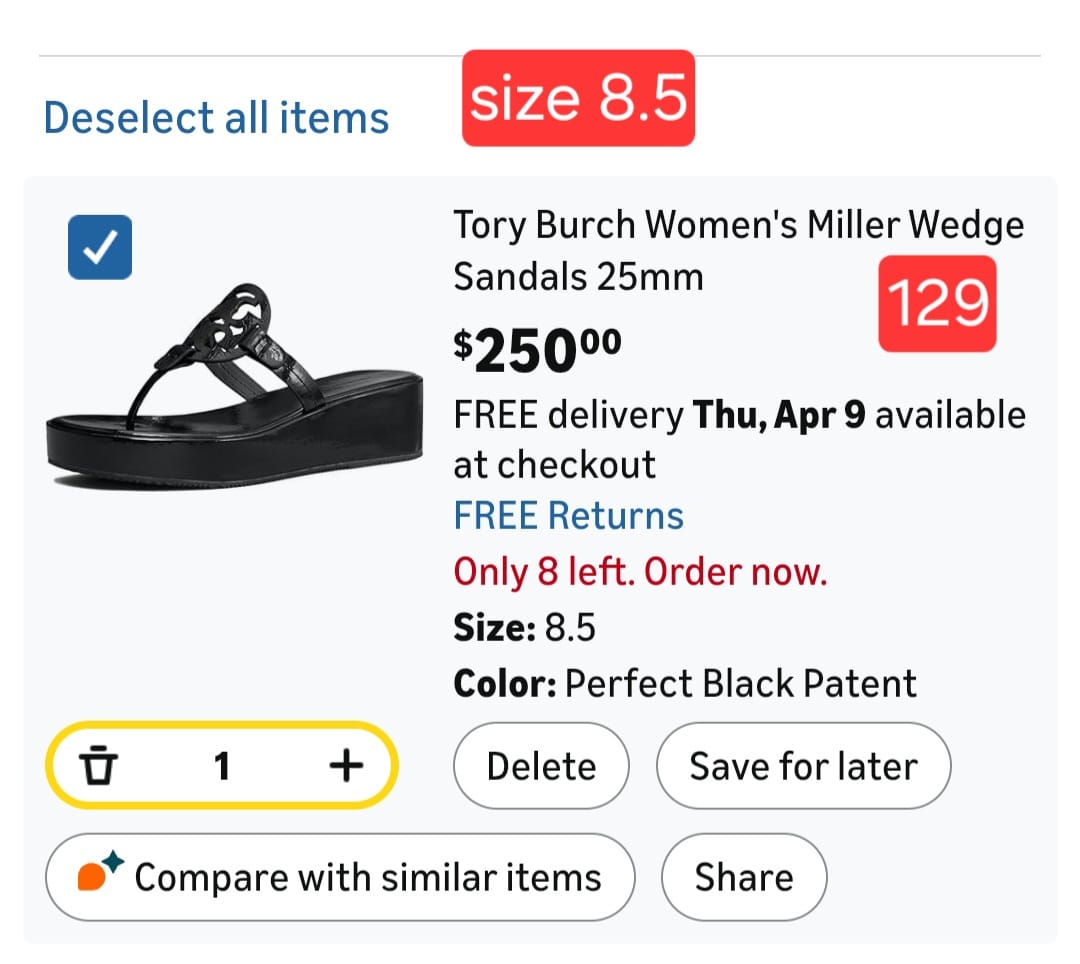Click the quantity number 1 field

[222, 767]
